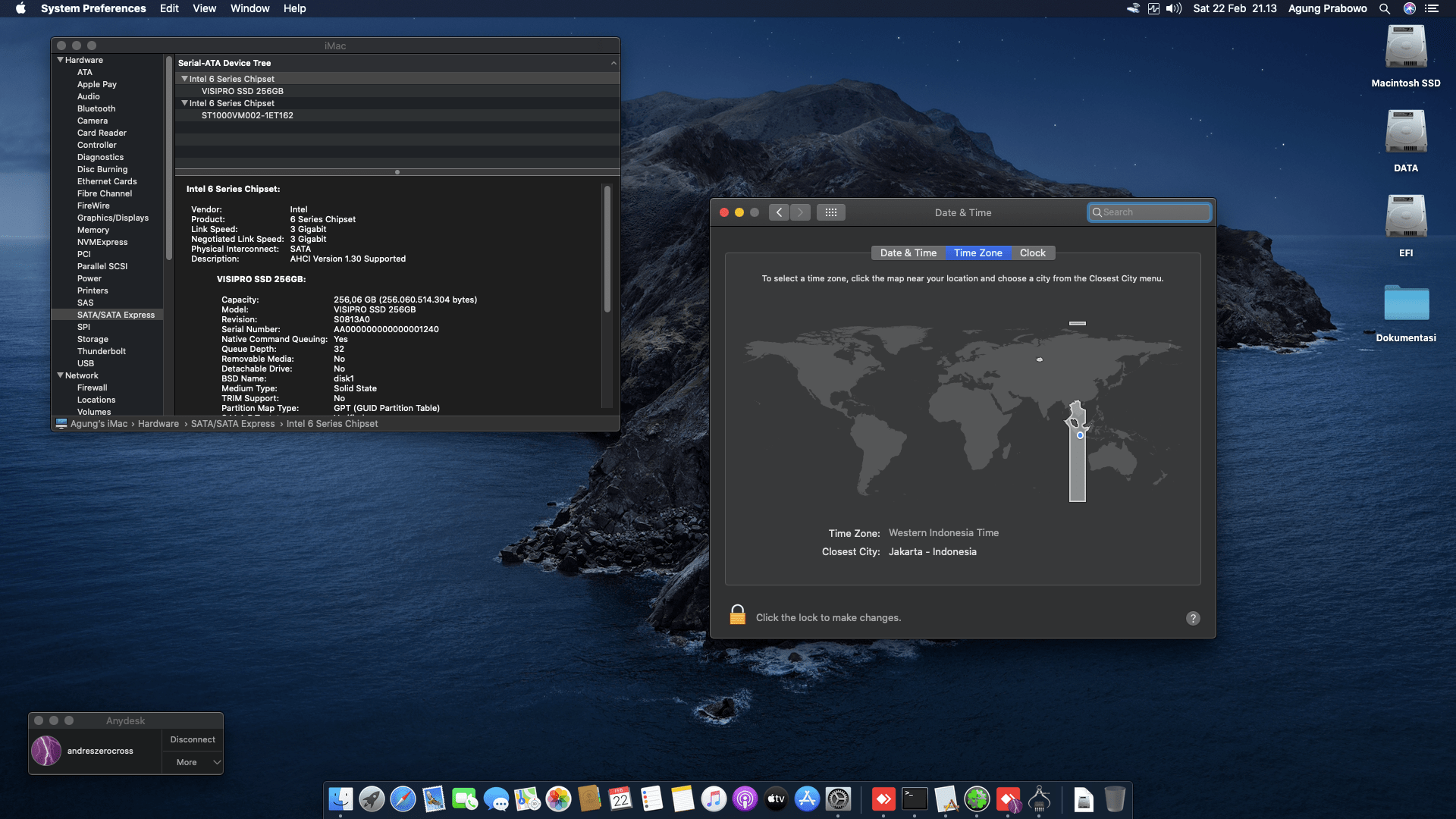Click System Preferences gear in dock

pyautogui.click(x=838, y=799)
